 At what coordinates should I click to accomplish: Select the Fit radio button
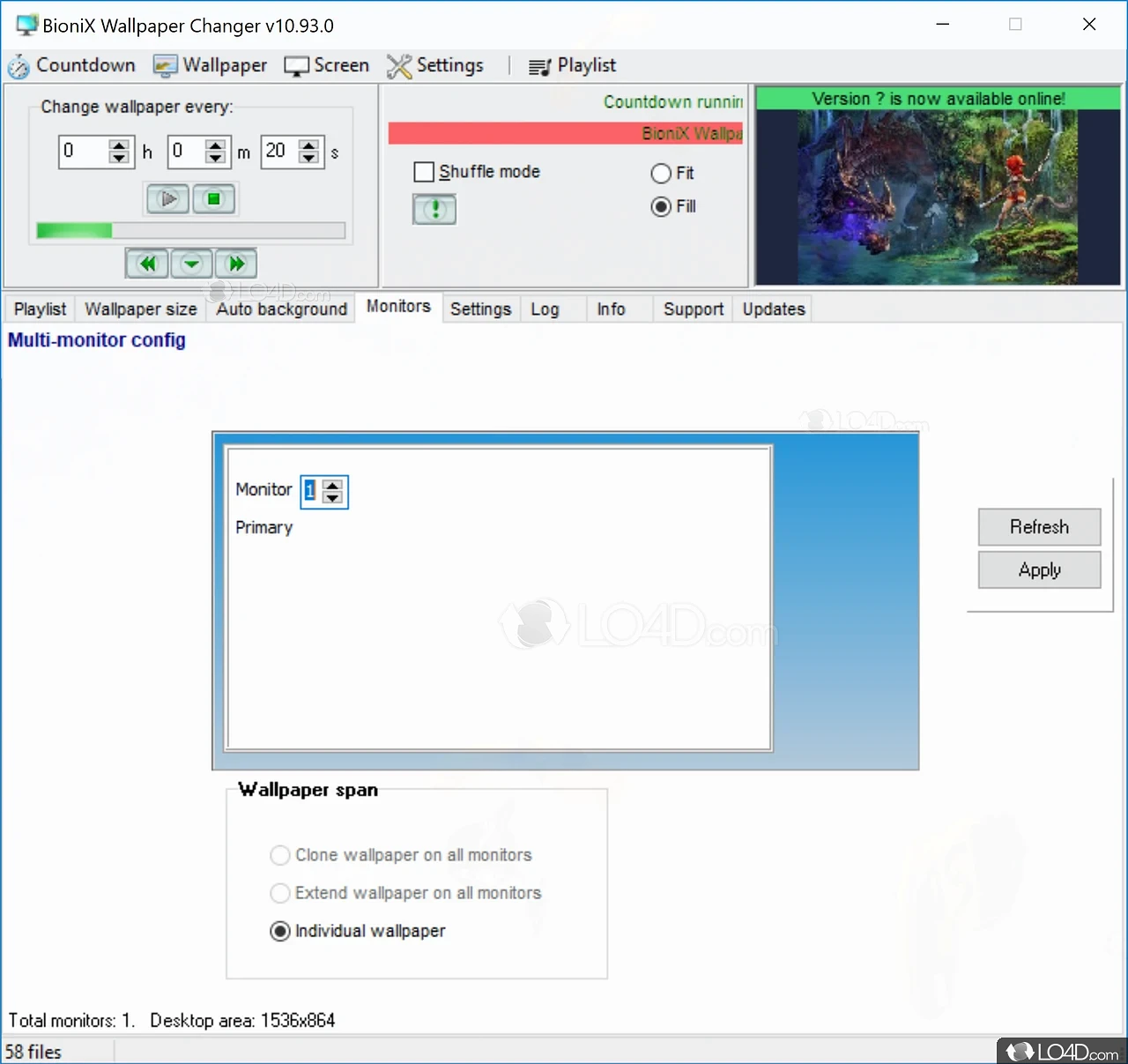(661, 174)
